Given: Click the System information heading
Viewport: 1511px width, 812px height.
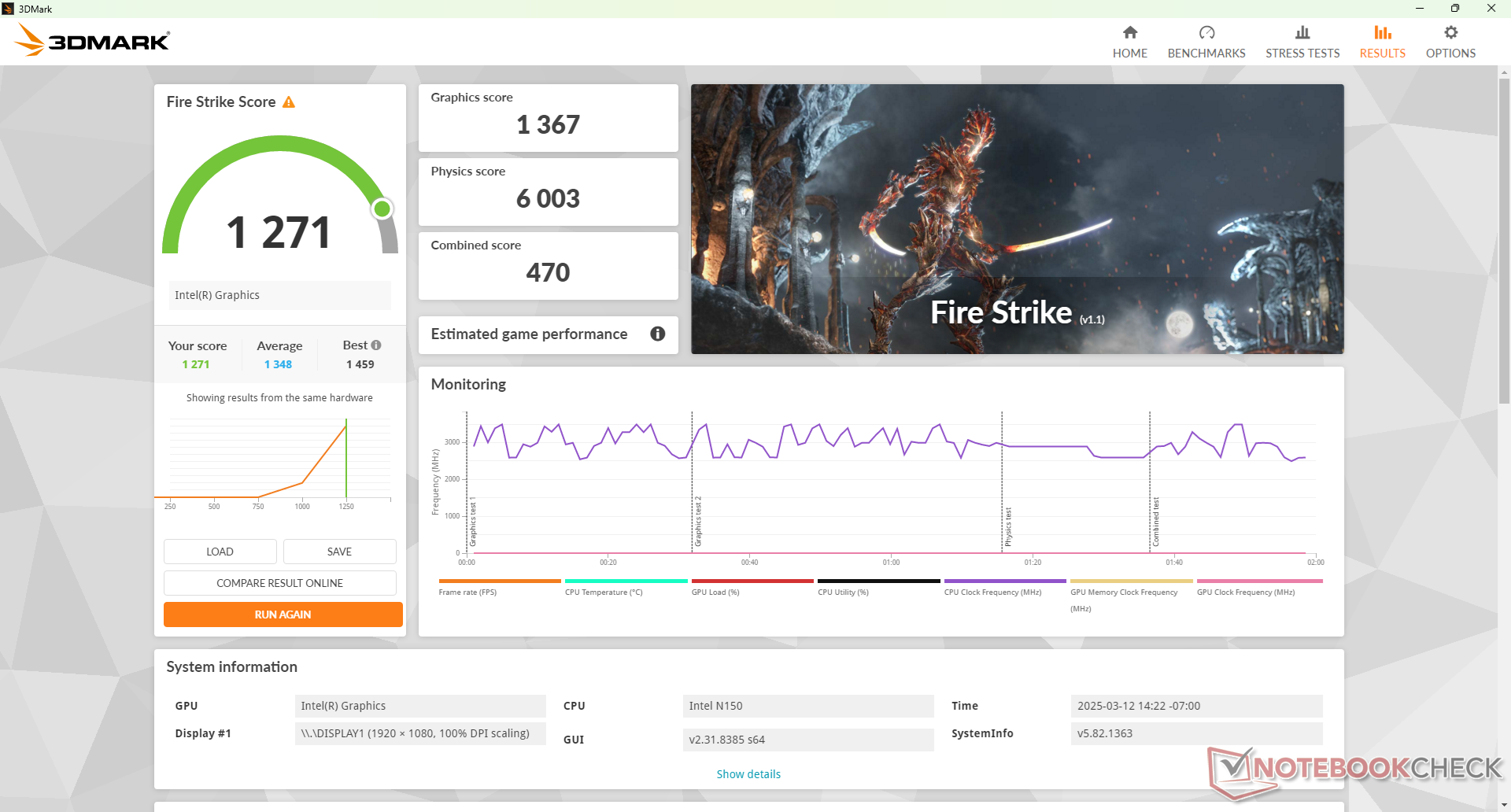Looking at the screenshot, I should click(232, 666).
